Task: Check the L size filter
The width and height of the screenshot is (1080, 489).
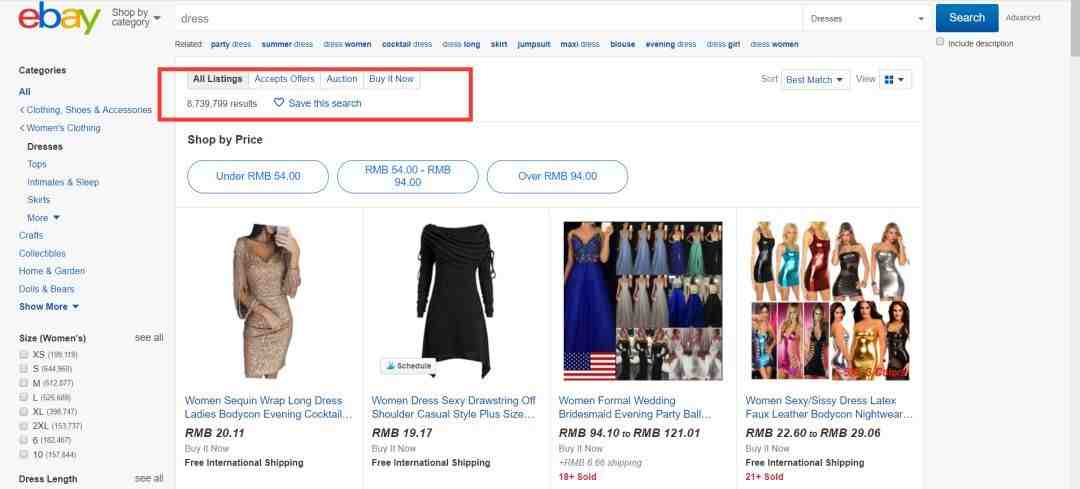Action: 23,397
